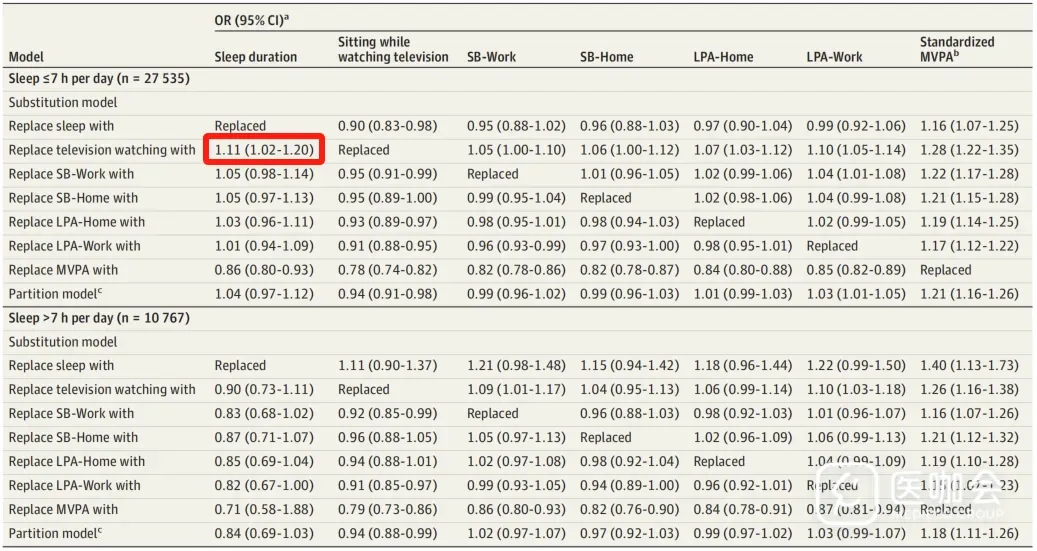The width and height of the screenshot is (1037, 551).
Task: Click the red-highlighted cell 1.11 (1.02-1.20)
Action: [264, 150]
